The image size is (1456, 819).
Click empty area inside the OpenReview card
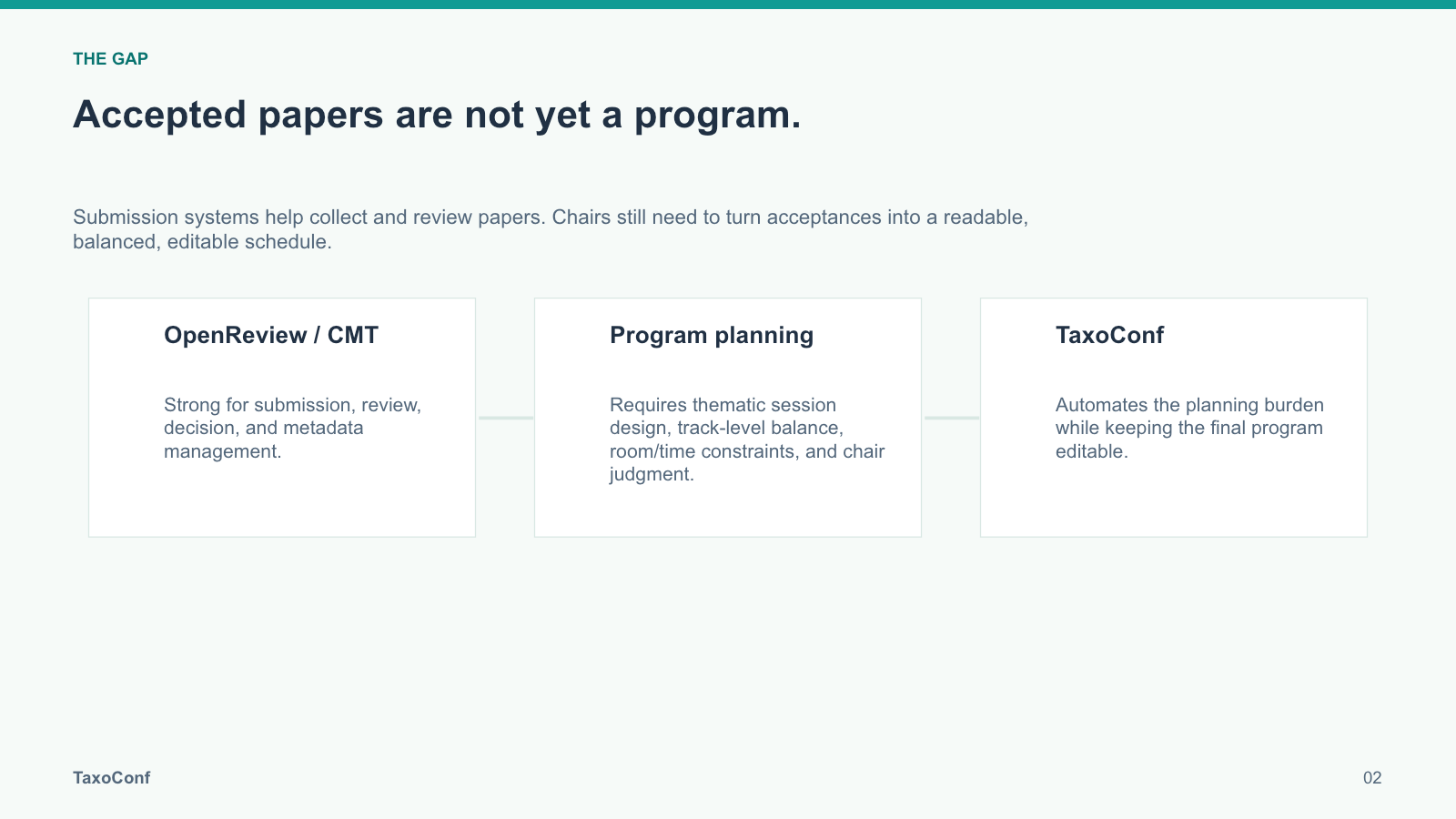coord(282,505)
